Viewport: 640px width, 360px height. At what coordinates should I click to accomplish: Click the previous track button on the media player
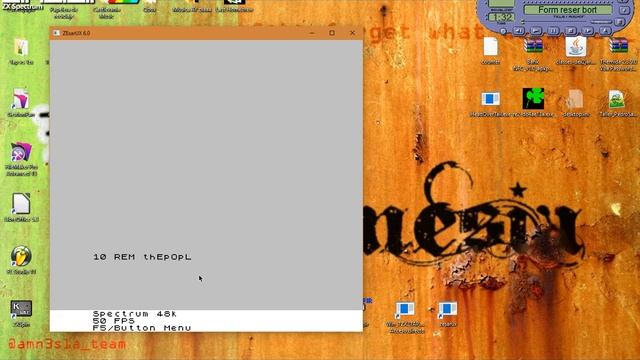tap(519, 31)
